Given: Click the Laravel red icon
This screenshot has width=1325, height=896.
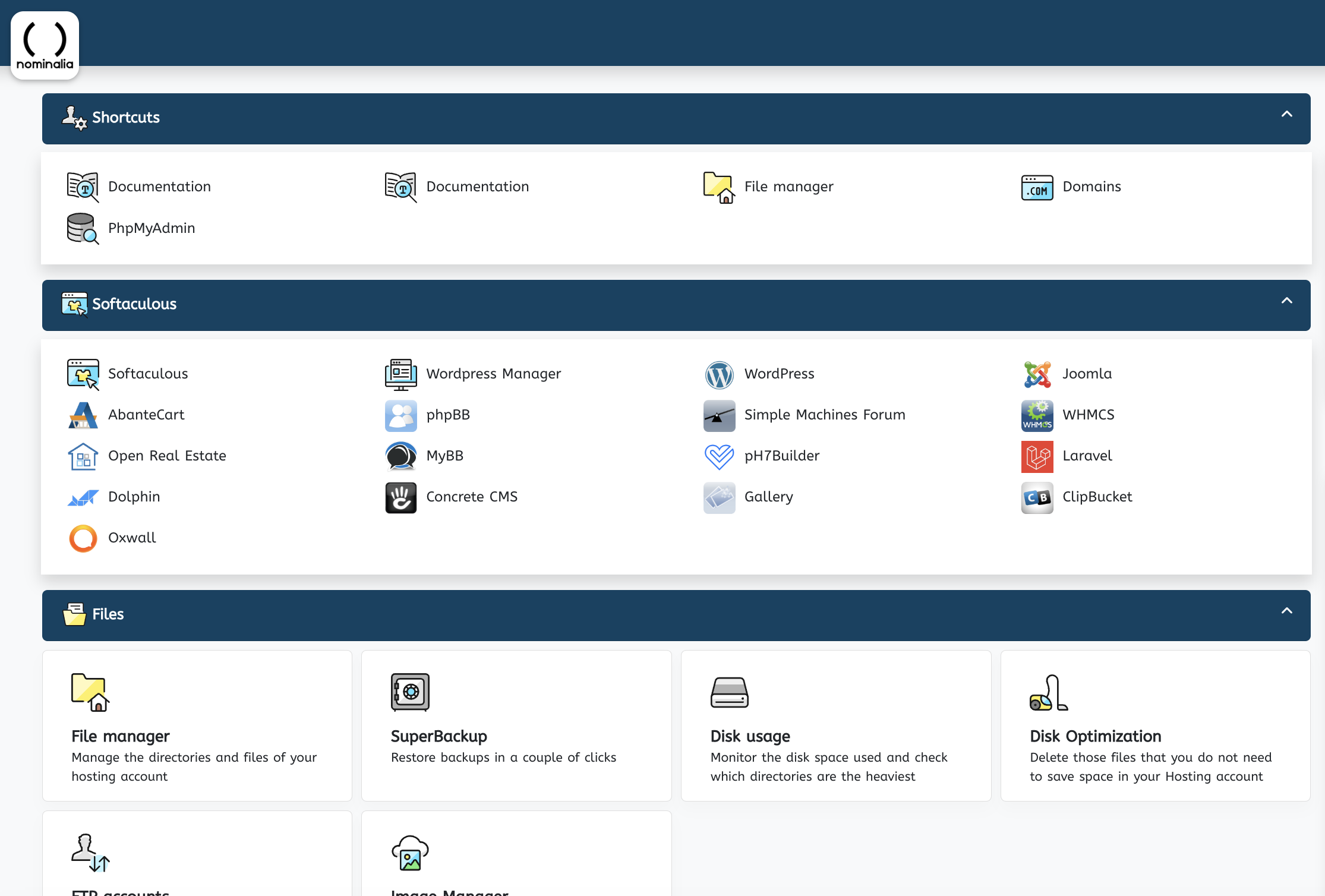Looking at the screenshot, I should click(x=1037, y=456).
